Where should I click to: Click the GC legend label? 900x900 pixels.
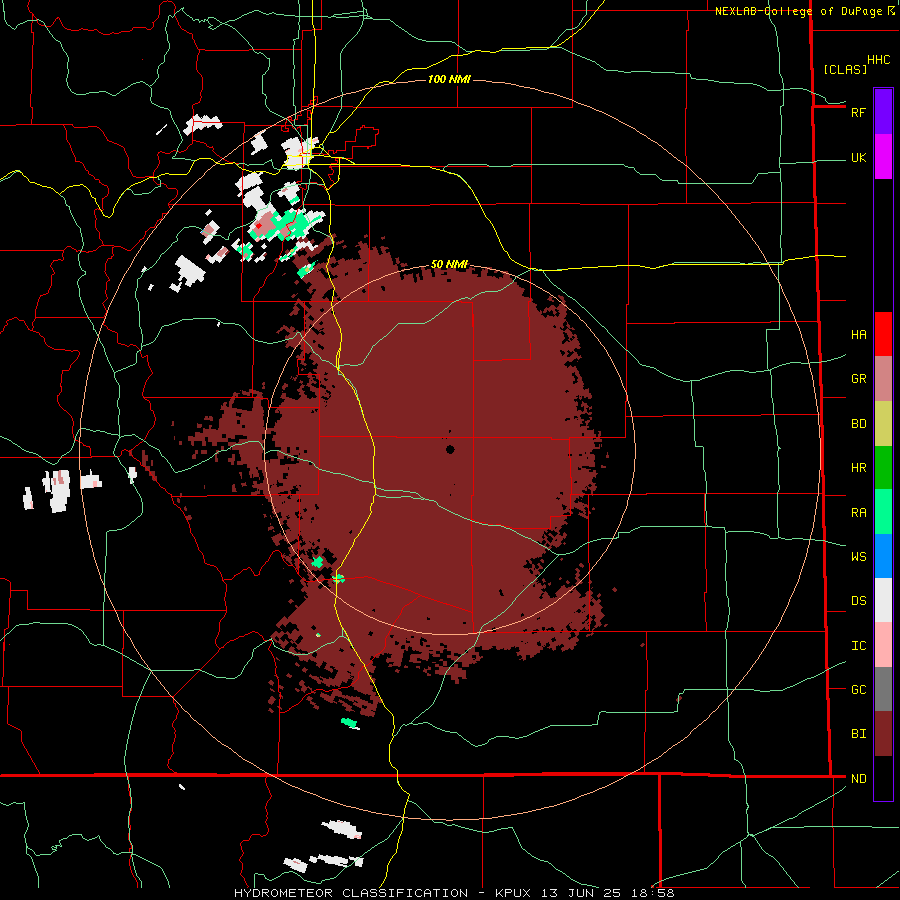pos(858,689)
